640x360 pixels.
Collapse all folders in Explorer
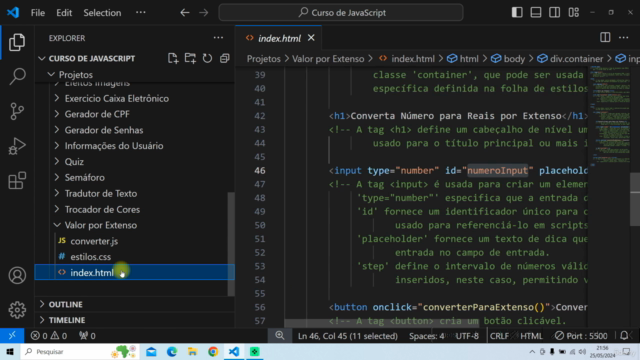224,58
